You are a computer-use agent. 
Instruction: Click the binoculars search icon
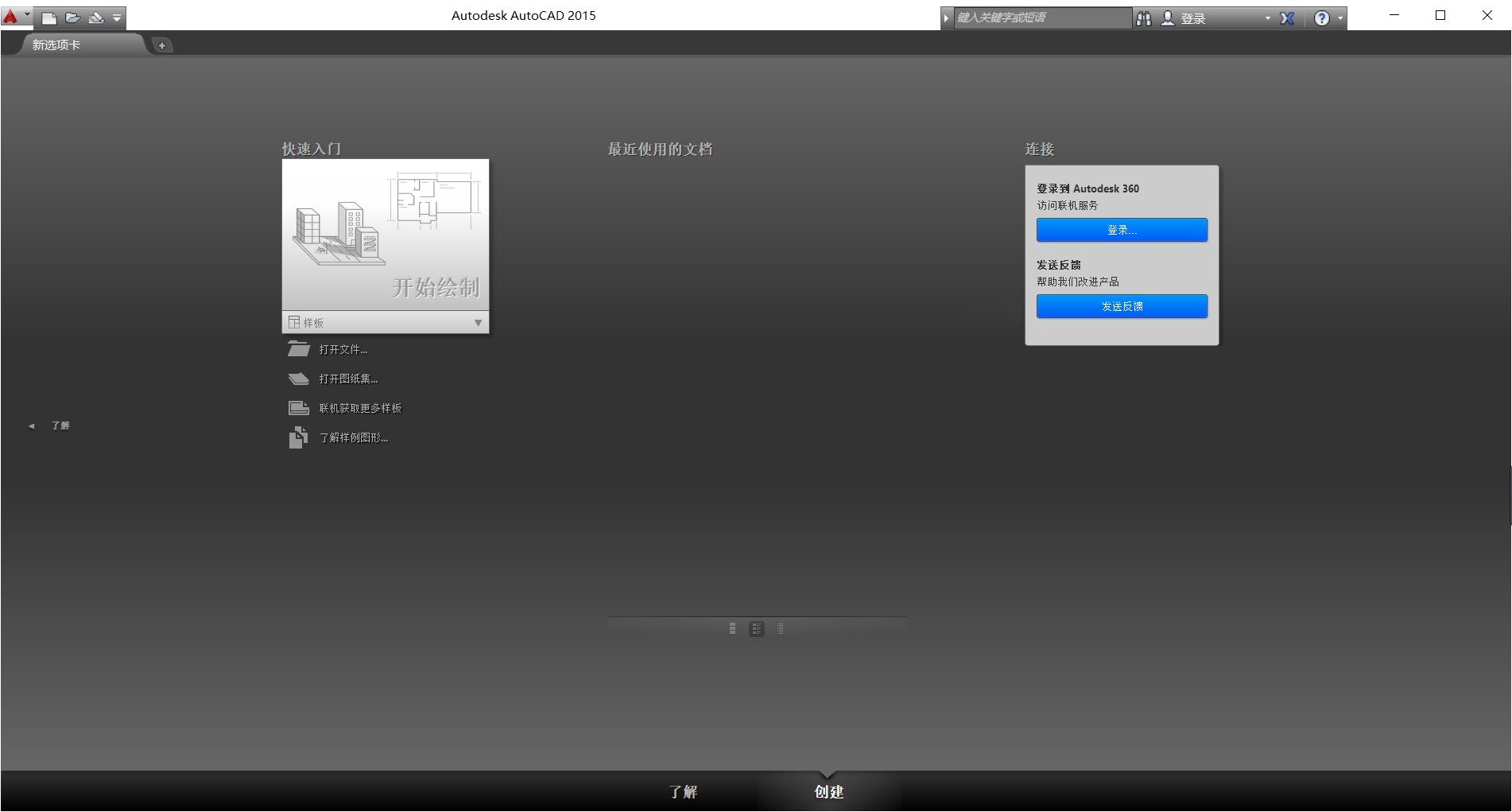[1144, 18]
